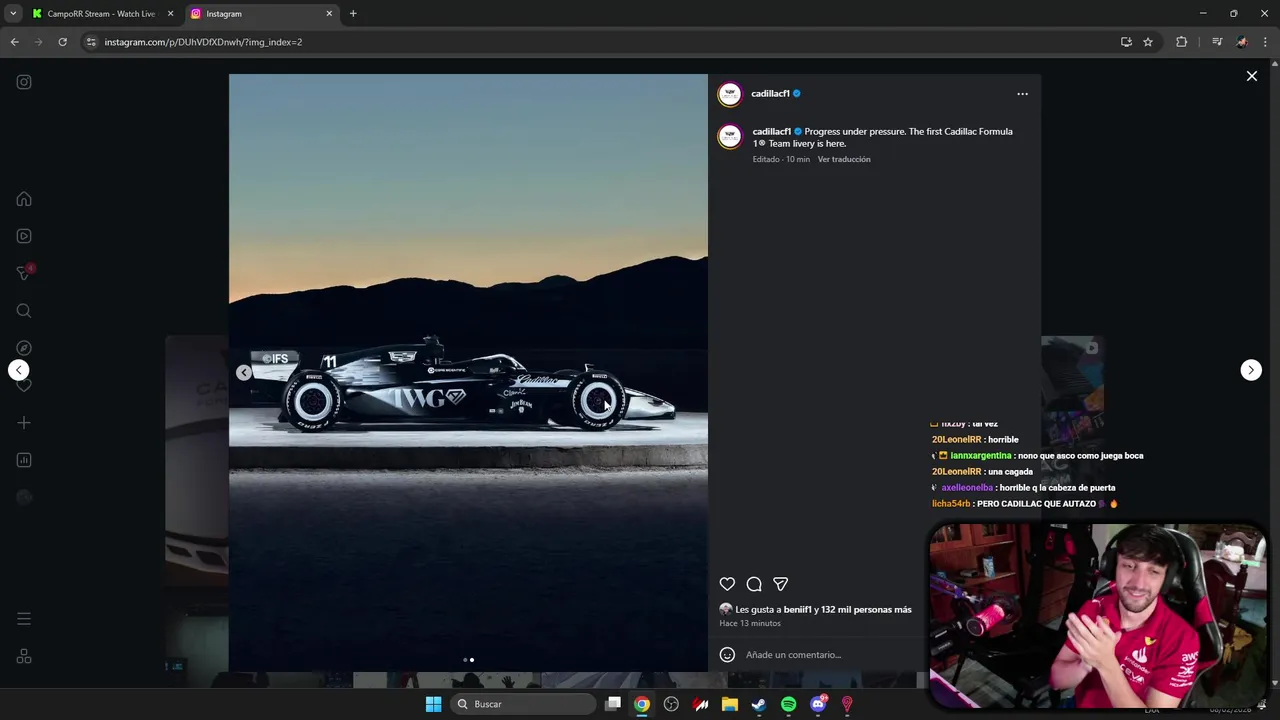
Task: Open cadillacf1 profile avatar in post header
Action: [x=730, y=94]
